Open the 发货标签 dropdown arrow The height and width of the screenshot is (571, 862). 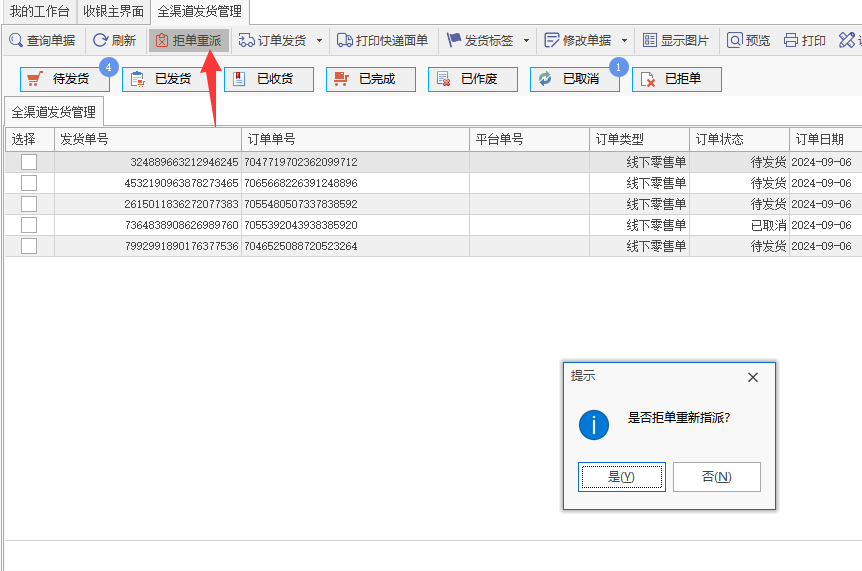pyautogui.click(x=526, y=41)
